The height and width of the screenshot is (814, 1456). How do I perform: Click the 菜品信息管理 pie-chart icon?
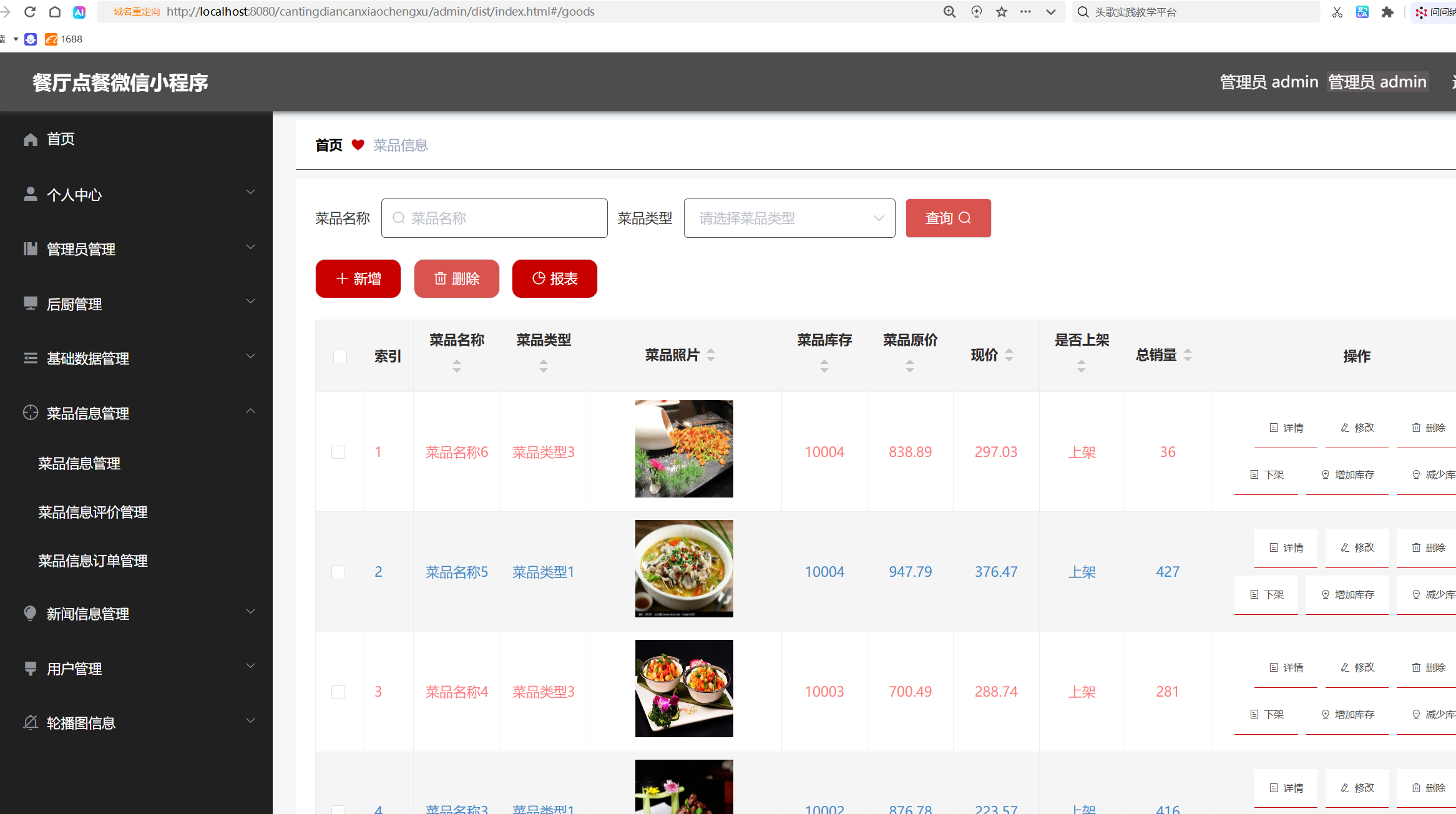(x=30, y=413)
